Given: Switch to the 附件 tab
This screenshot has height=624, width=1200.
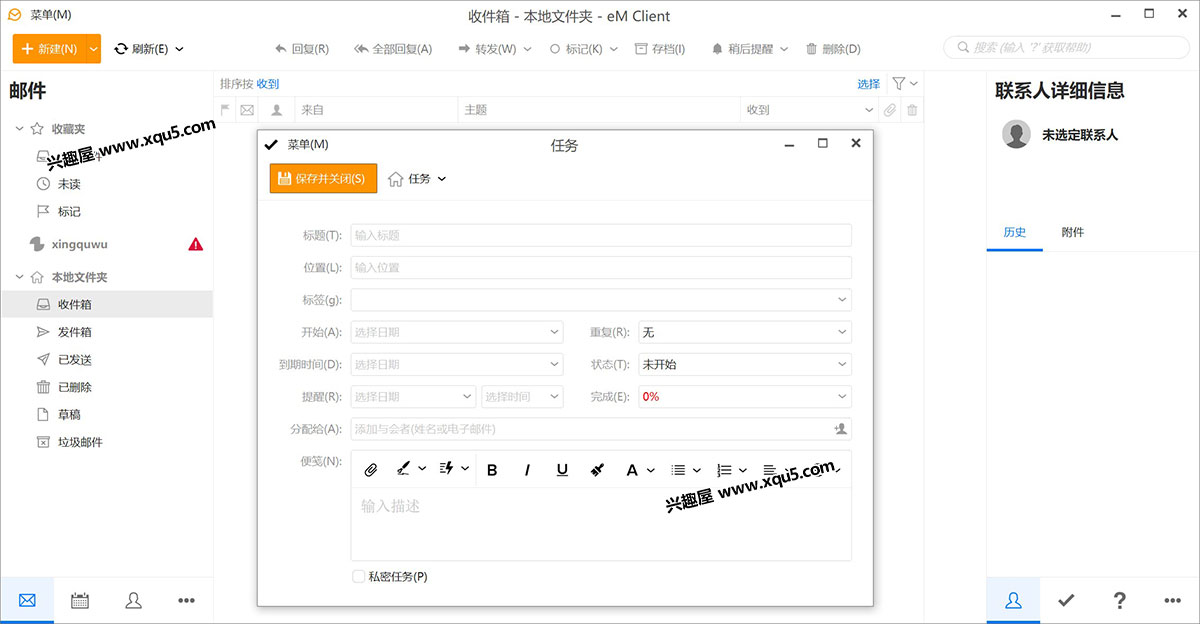Looking at the screenshot, I should (1072, 232).
